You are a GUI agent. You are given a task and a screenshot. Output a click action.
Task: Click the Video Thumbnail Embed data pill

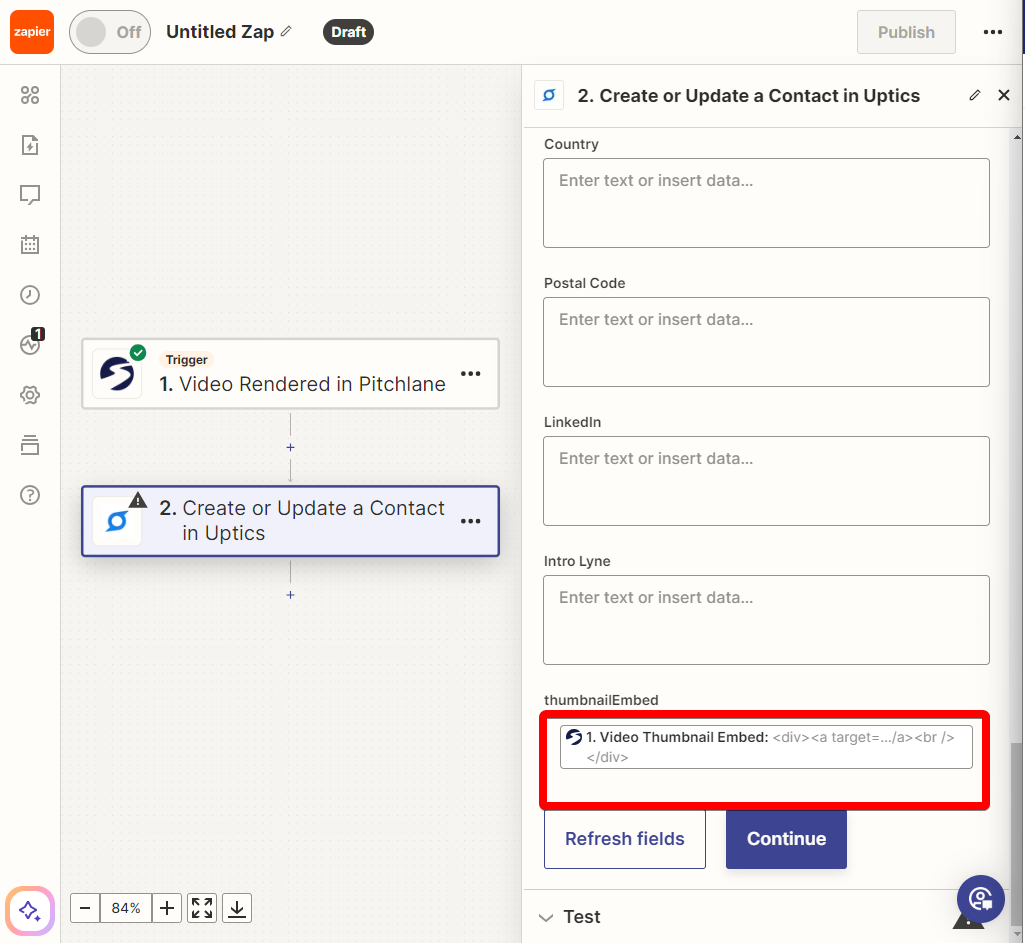(x=766, y=747)
